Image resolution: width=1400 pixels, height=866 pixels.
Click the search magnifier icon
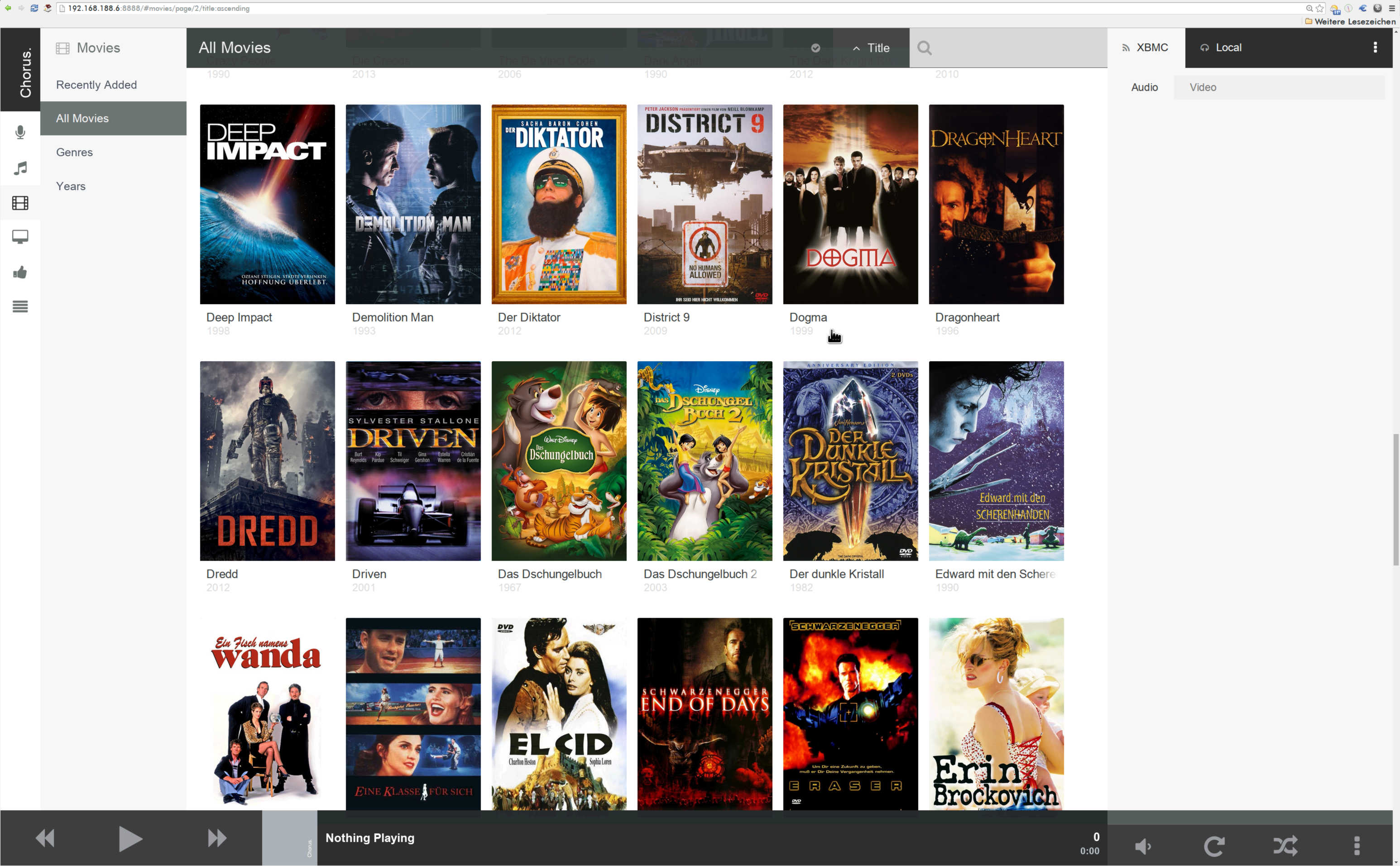point(925,48)
